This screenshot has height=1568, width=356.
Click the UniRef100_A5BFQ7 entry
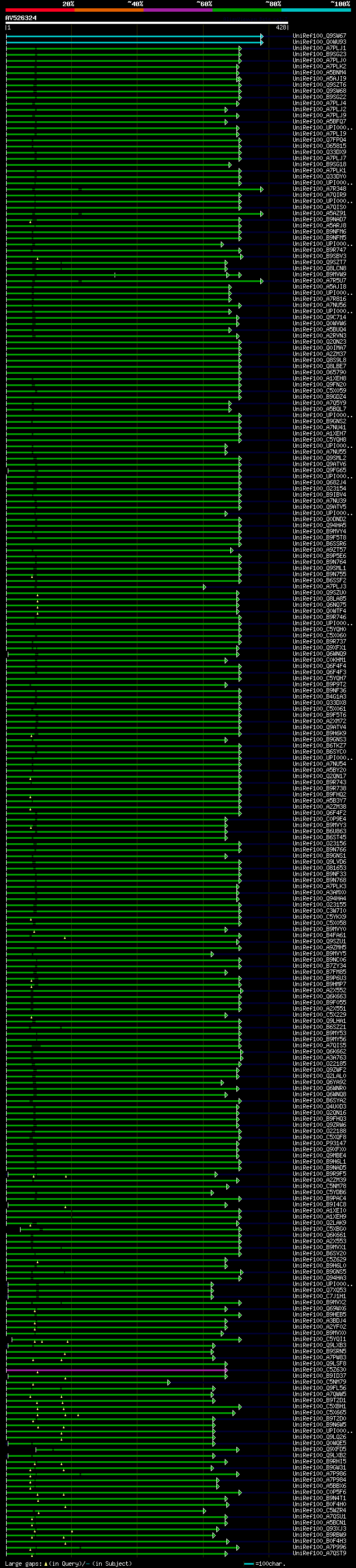[319, 122]
